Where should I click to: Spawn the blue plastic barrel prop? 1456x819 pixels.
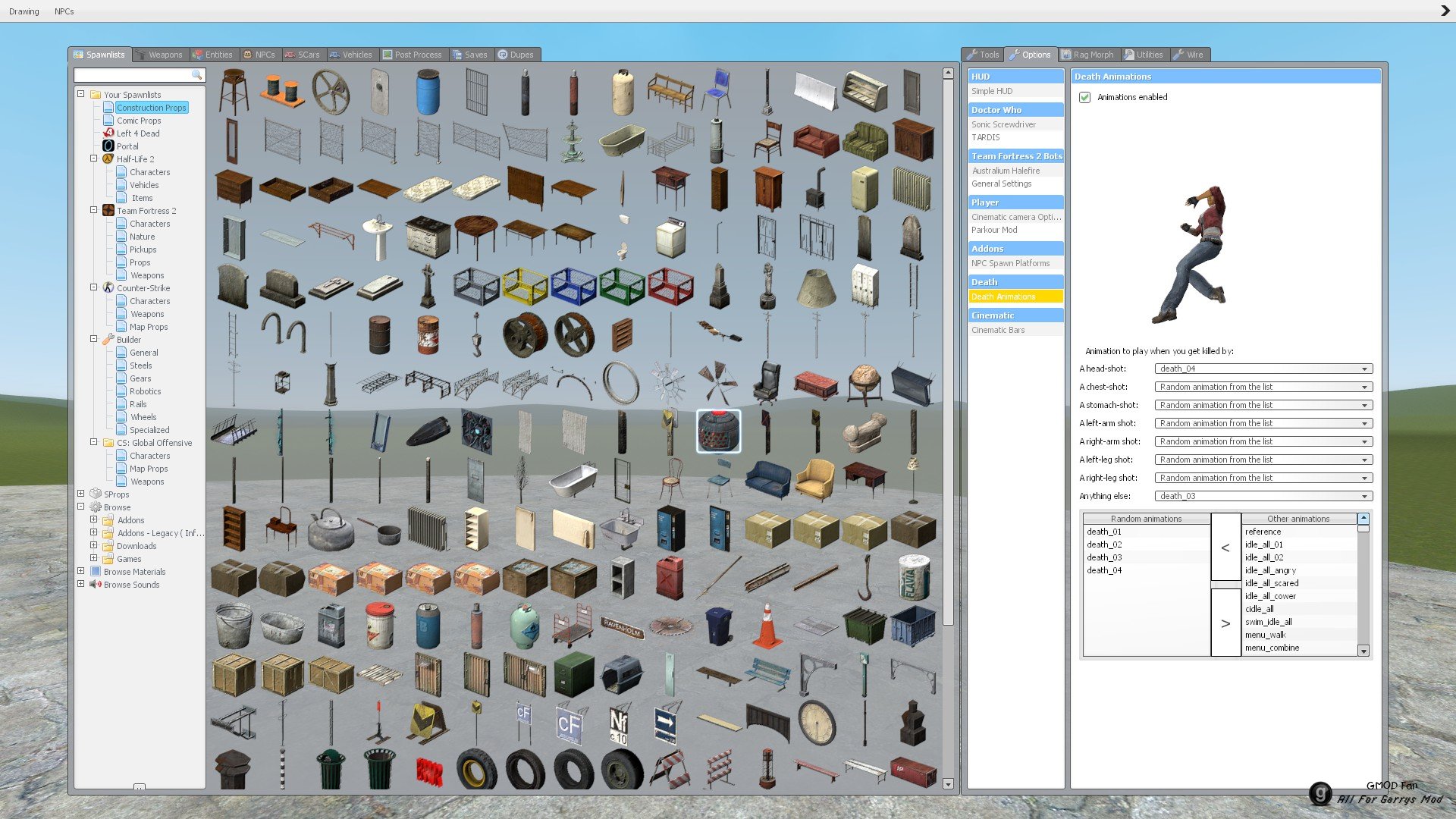(x=428, y=92)
